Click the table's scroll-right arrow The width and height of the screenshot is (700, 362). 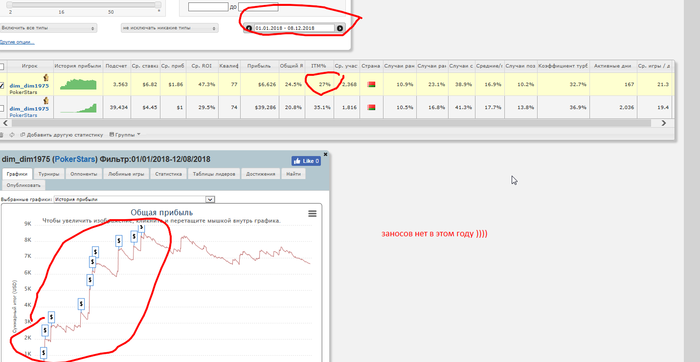pos(664,123)
